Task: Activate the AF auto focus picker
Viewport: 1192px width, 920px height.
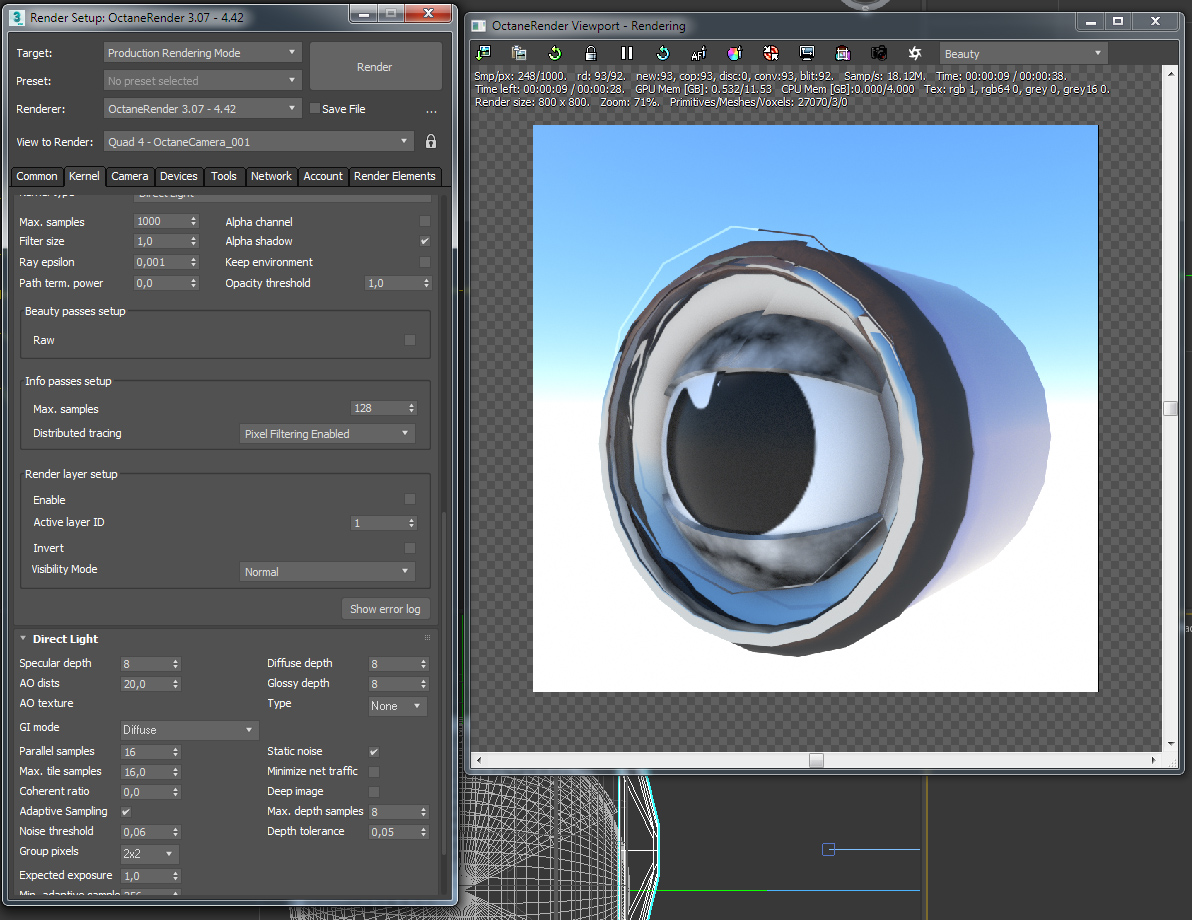Action: point(699,53)
